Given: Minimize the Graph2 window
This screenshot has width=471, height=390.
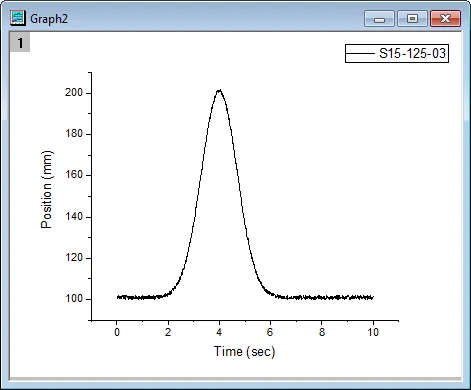Looking at the screenshot, I should (379, 18).
